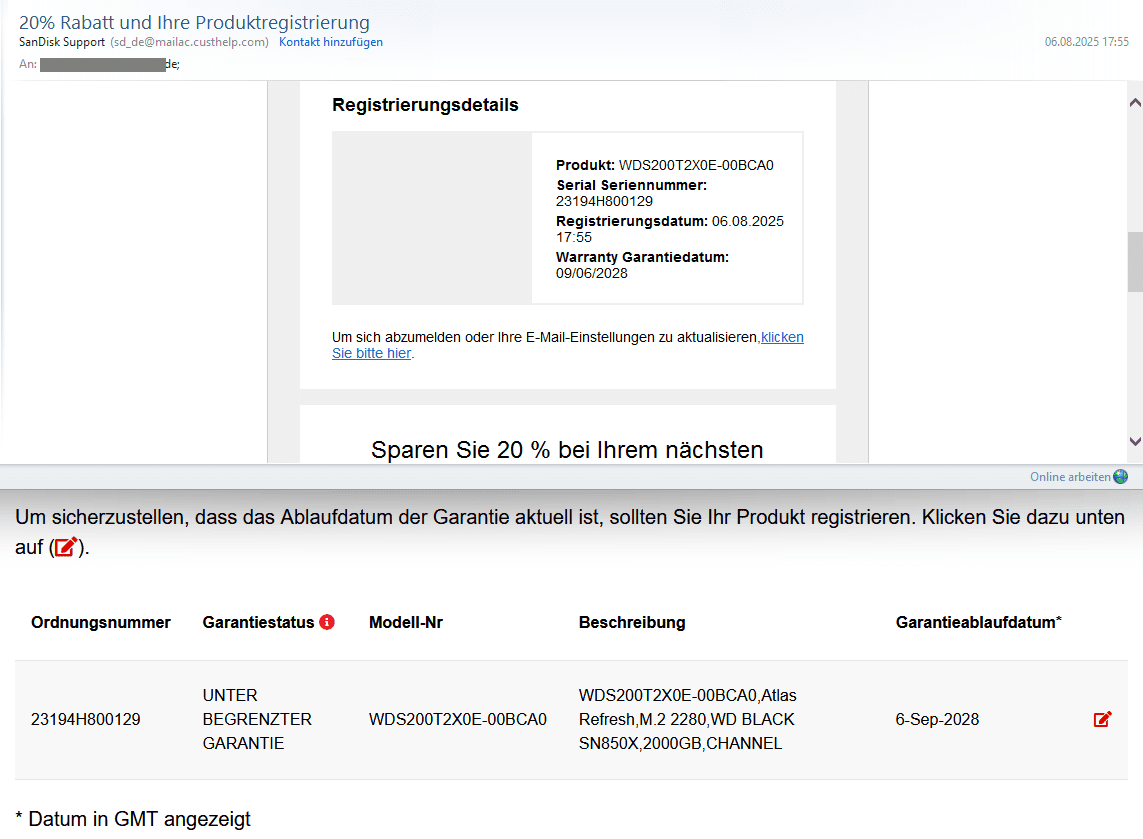Viewport: 1143px width, 839px height.
Task: Click the Ordnungsnummer column header
Action: (x=101, y=623)
